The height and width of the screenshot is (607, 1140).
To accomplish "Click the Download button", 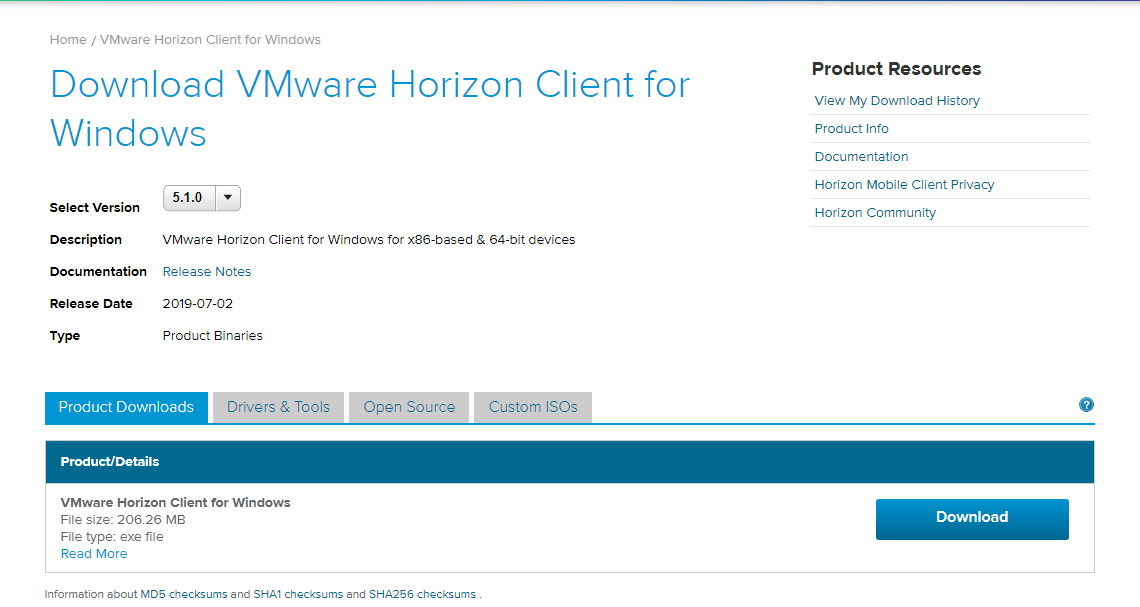I will [x=972, y=519].
